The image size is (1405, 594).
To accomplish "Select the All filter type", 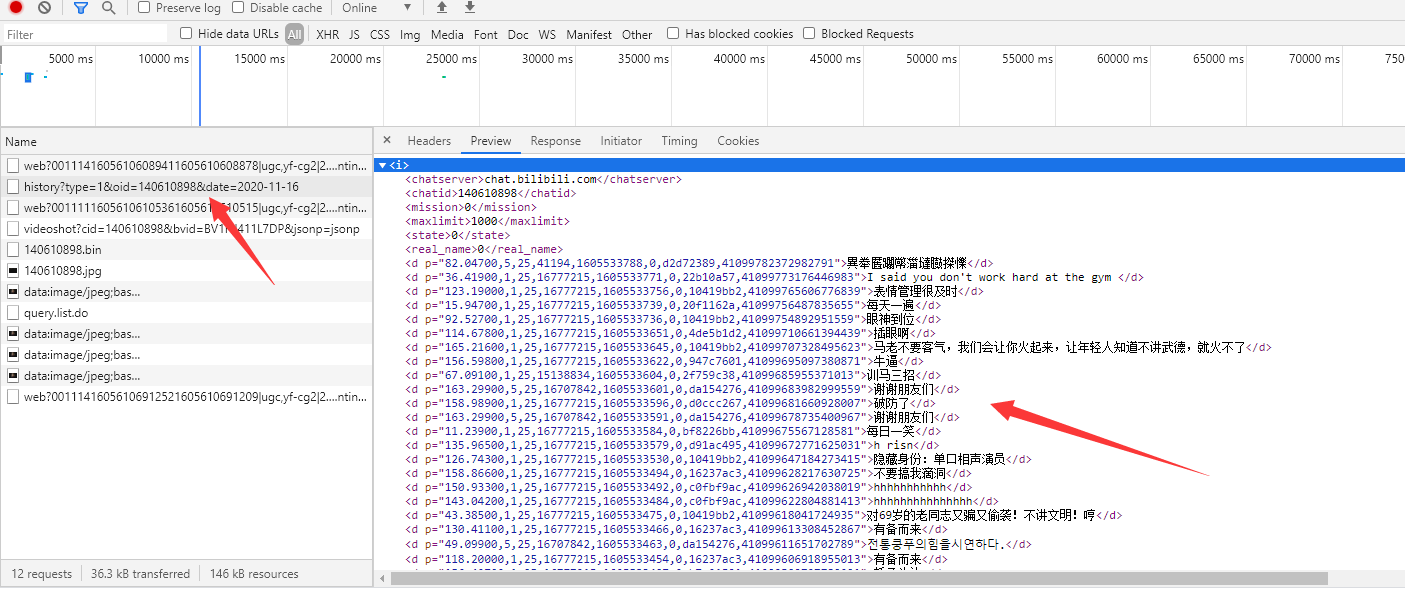I will 294,34.
